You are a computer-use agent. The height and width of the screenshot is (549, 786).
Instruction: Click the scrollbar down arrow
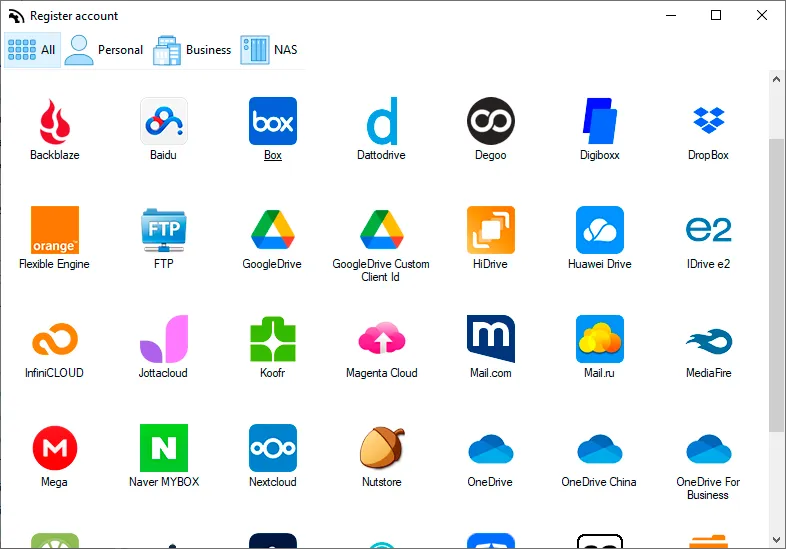tap(776, 540)
